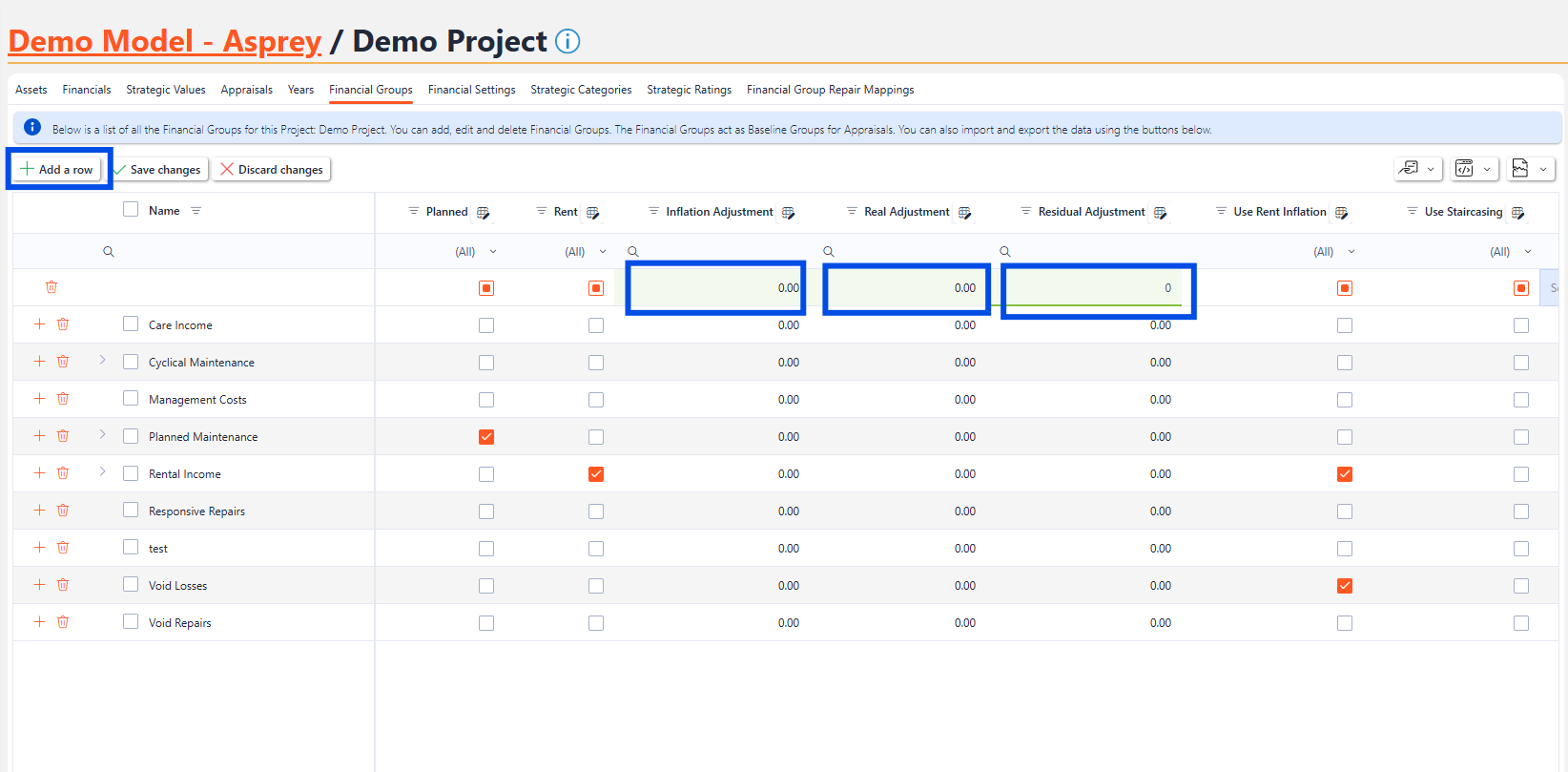Viewport: 1568px width, 772px height.
Task: Delete the Care Income row via trash icon
Action: [63, 324]
